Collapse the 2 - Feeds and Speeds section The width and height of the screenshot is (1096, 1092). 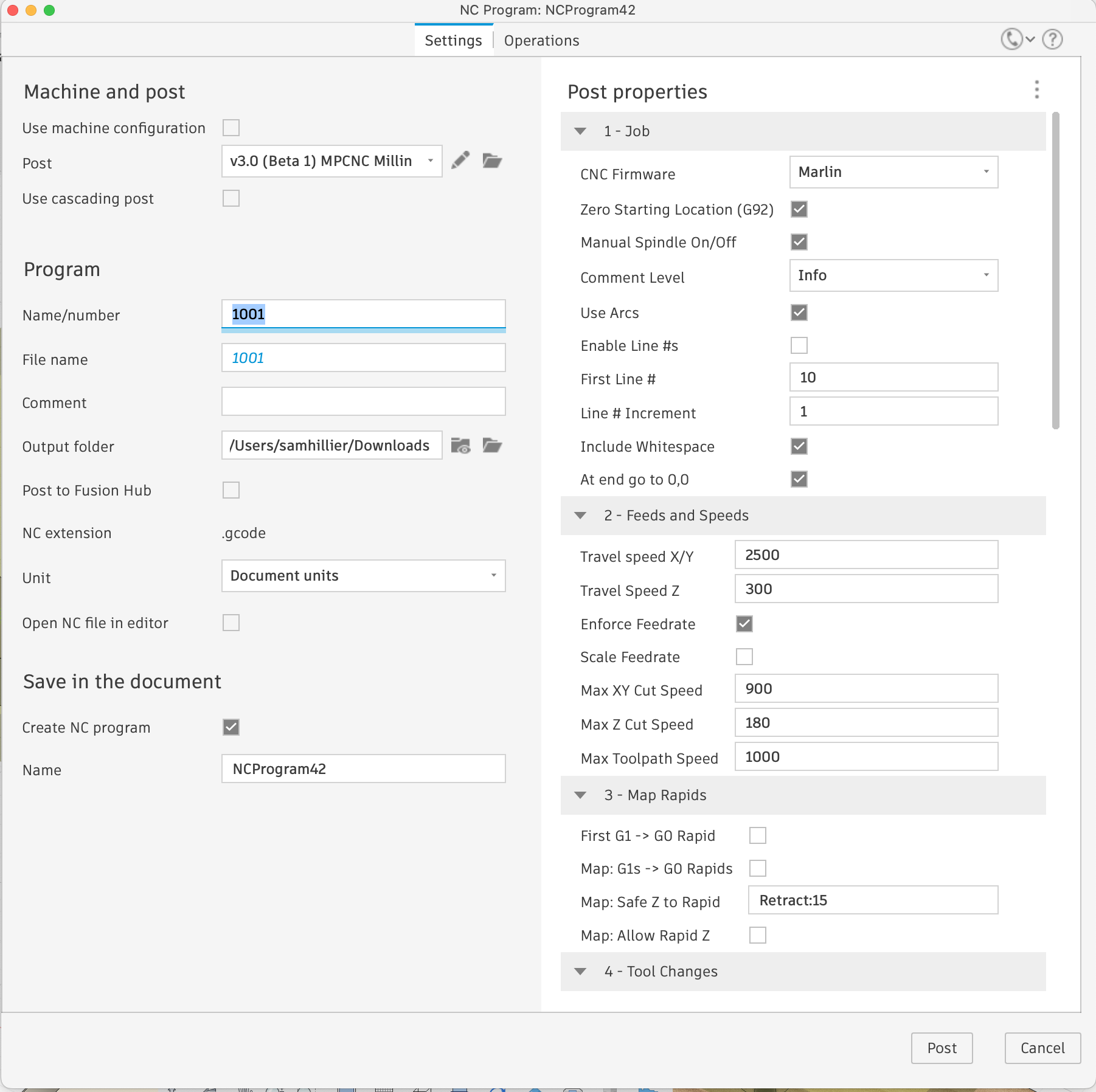pyautogui.click(x=581, y=516)
